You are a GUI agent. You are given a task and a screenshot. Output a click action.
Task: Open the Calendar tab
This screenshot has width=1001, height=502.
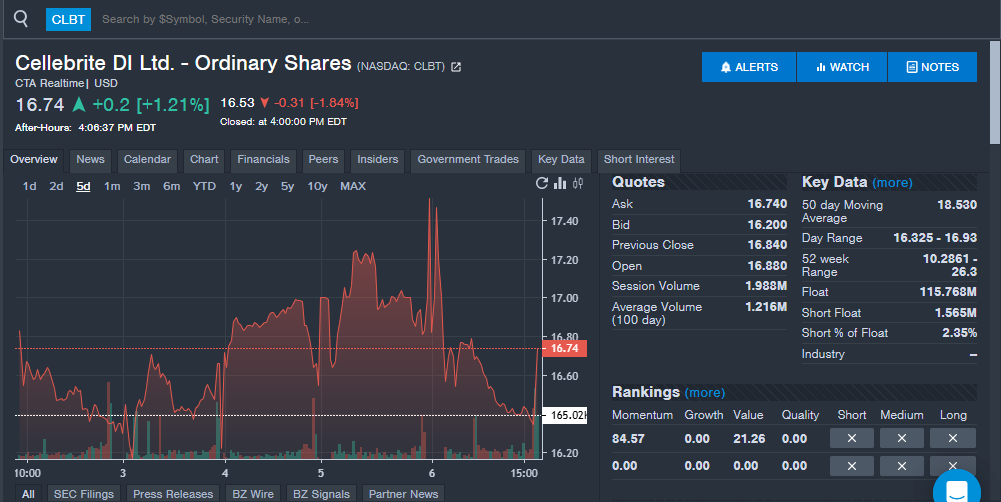point(147,160)
